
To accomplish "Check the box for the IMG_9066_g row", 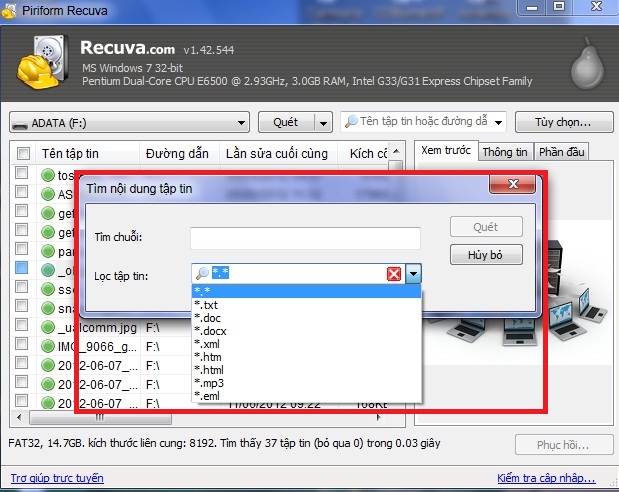I will (22, 344).
